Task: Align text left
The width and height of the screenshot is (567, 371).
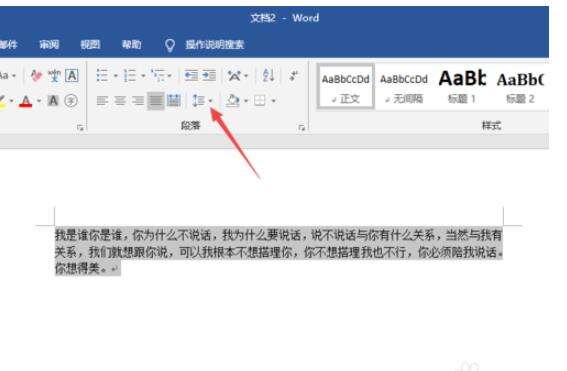Action: pyautogui.click(x=102, y=101)
